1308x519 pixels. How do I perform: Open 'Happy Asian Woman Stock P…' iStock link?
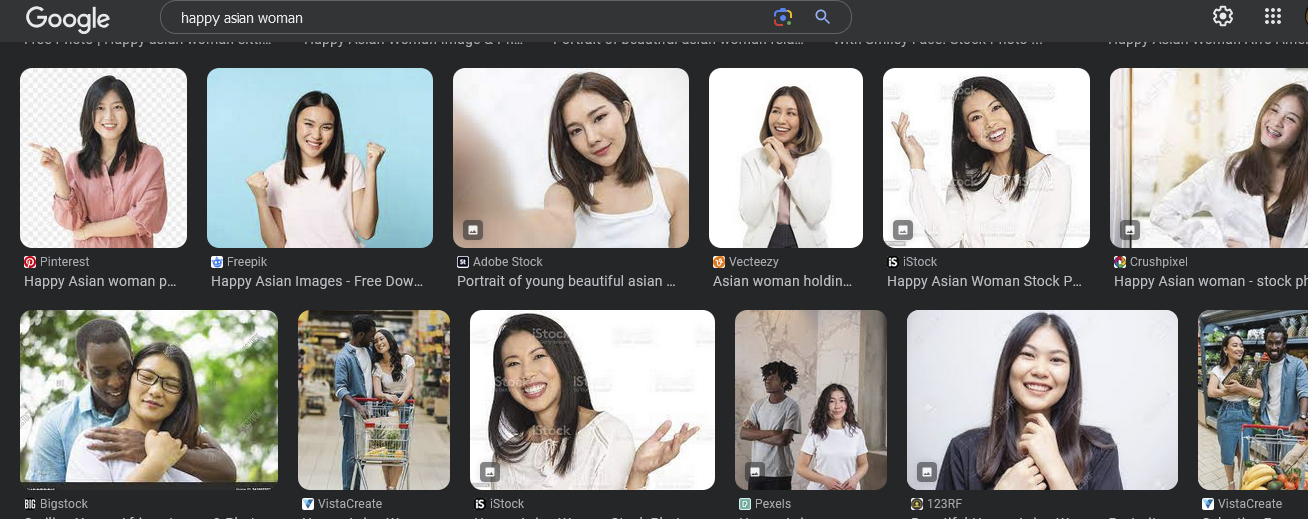click(x=985, y=281)
